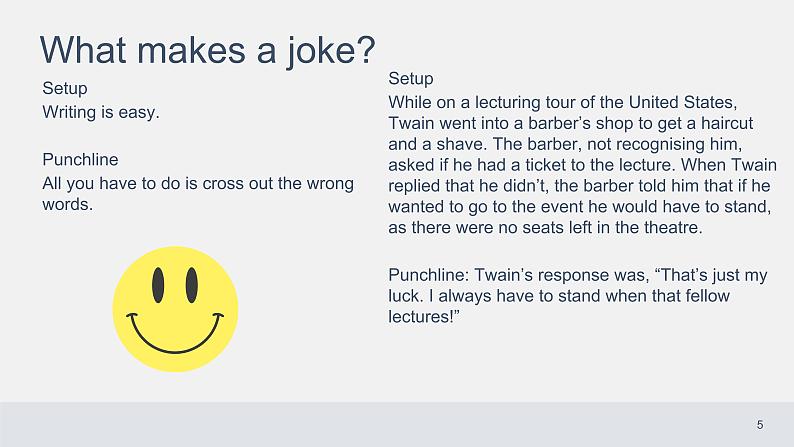Click the word 'haircut' in the paragraph

click(x=727, y=123)
